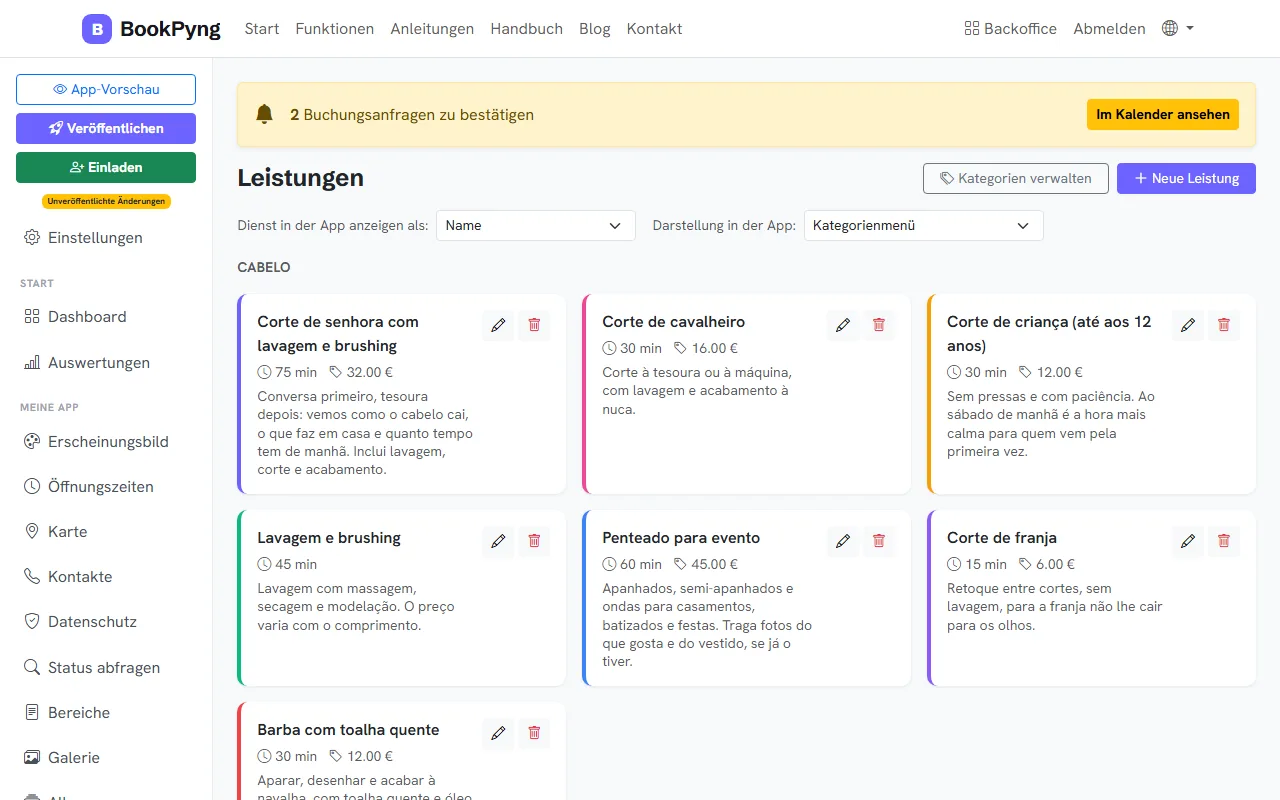Click the 'Corte de cavalheiro' title
This screenshot has width=1280, height=800.
click(673, 322)
